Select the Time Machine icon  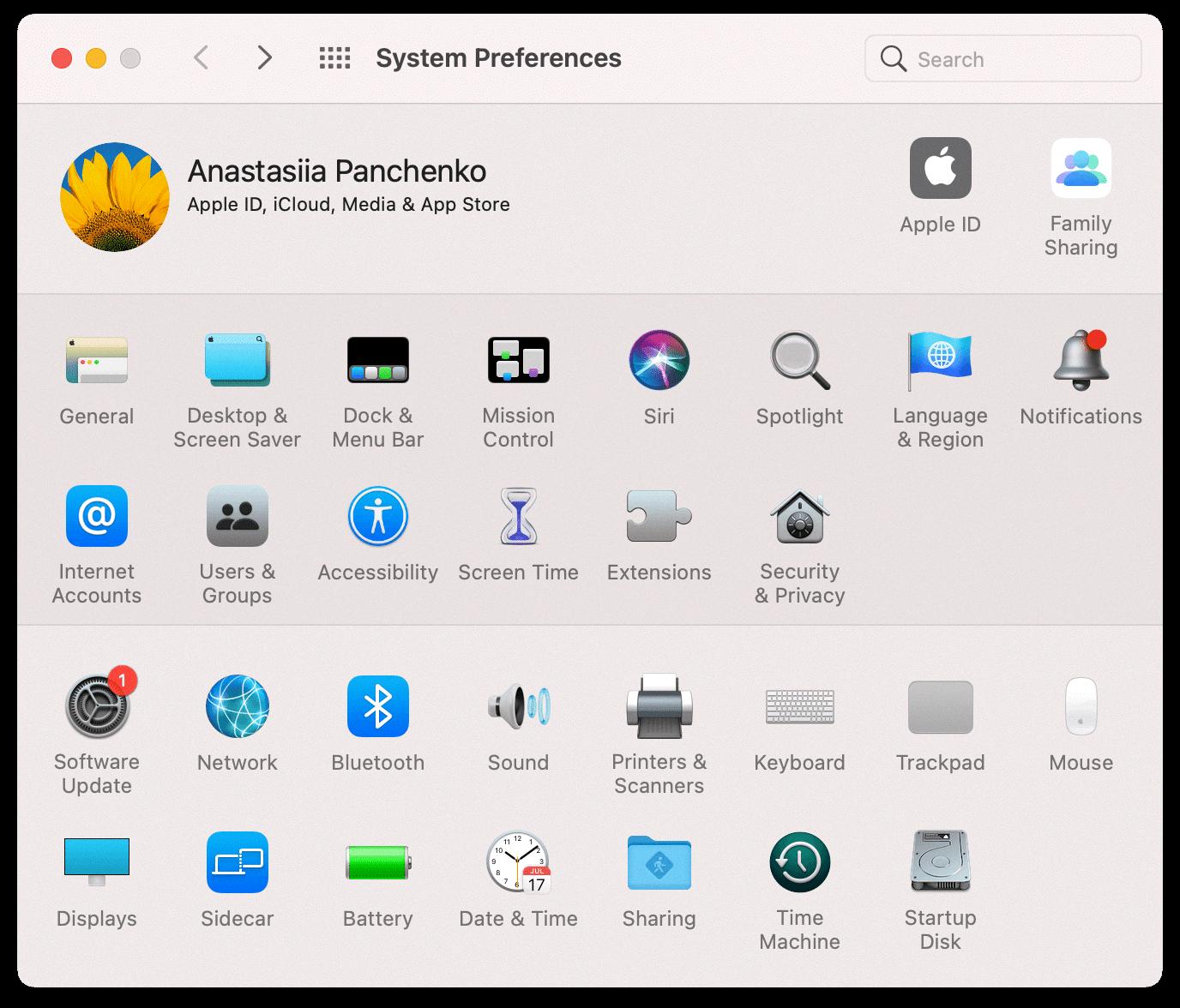(799, 863)
